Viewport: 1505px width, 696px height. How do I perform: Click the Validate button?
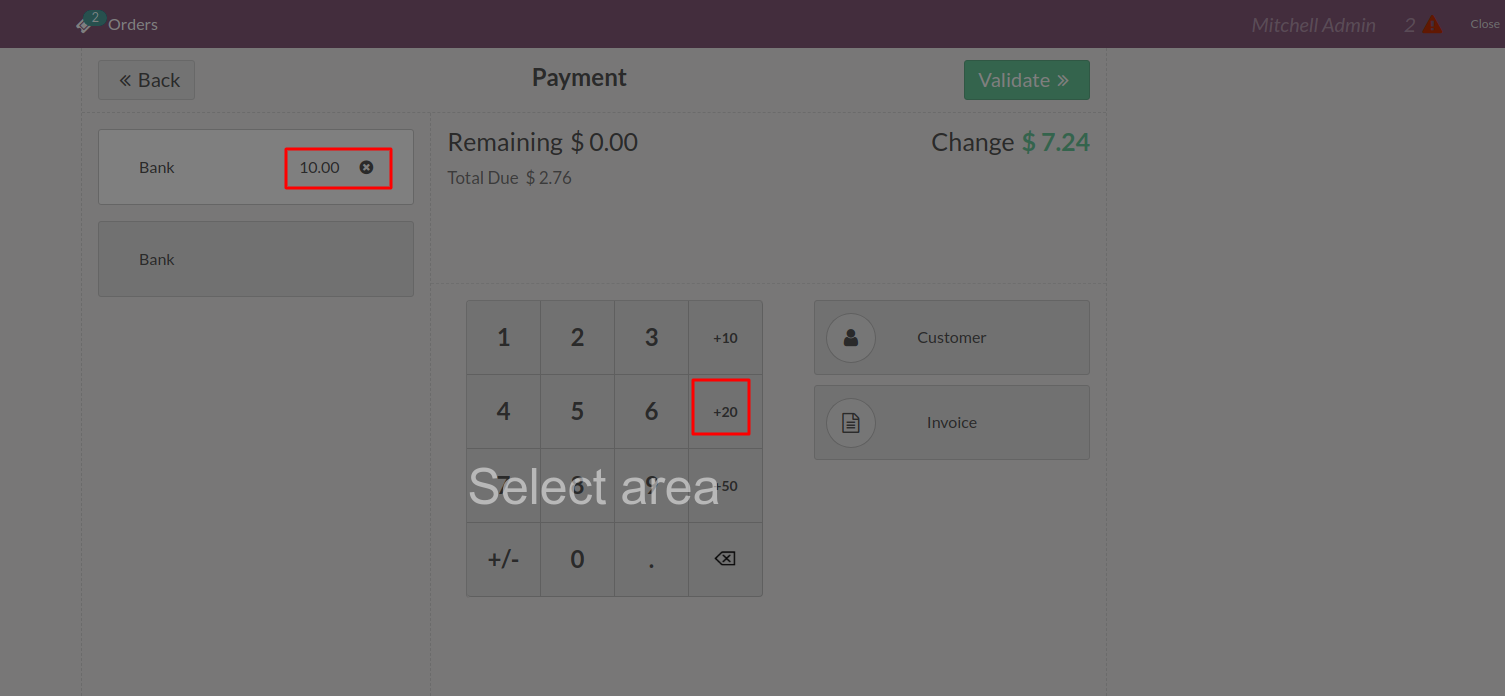(x=1026, y=79)
